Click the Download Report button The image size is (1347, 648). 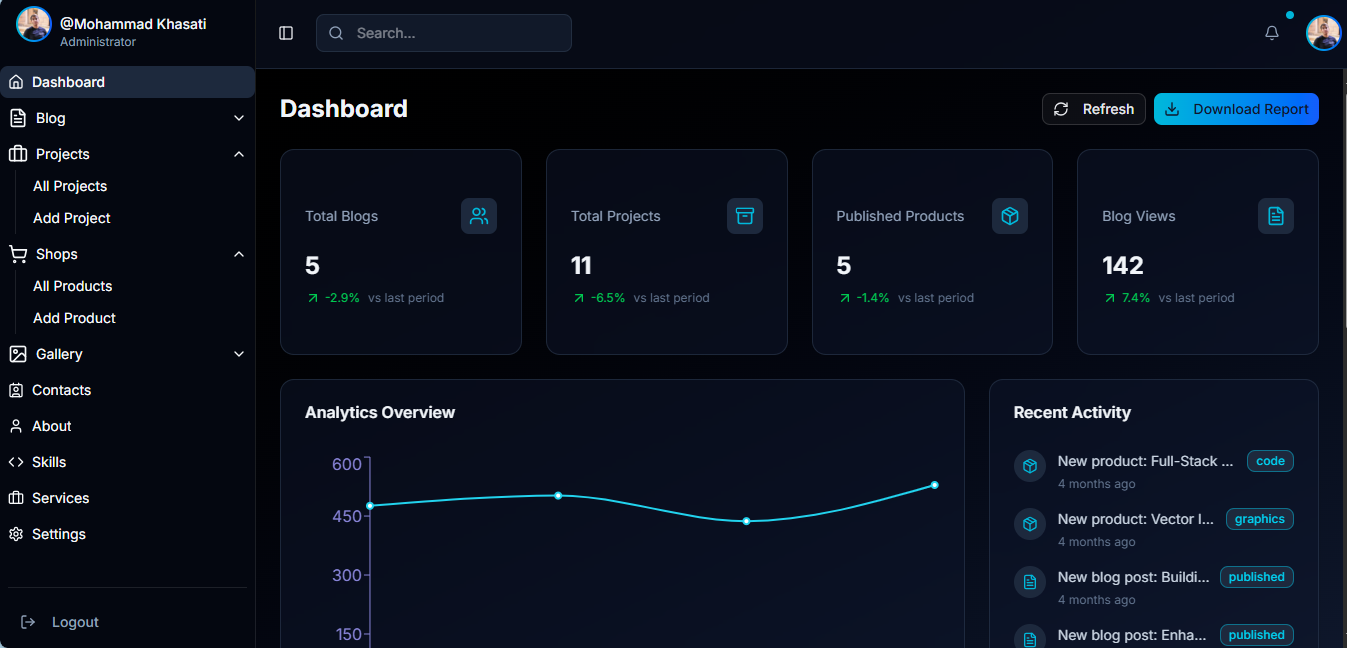[x=1236, y=109]
